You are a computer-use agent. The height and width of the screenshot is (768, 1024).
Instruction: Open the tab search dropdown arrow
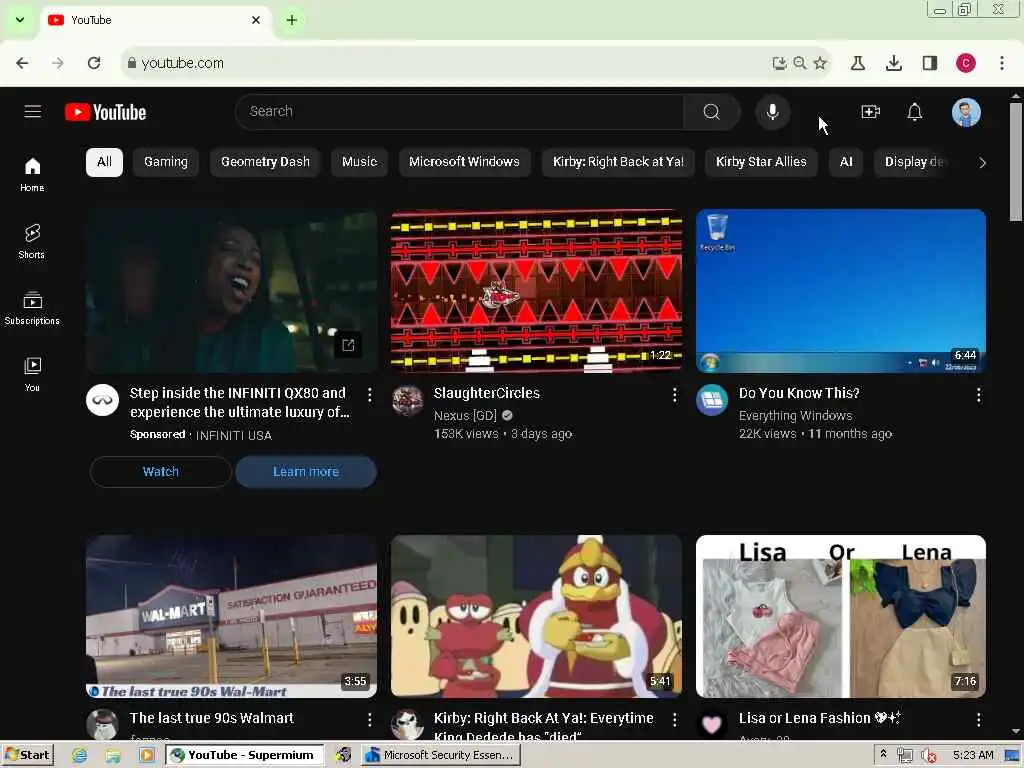pyautogui.click(x=20, y=20)
